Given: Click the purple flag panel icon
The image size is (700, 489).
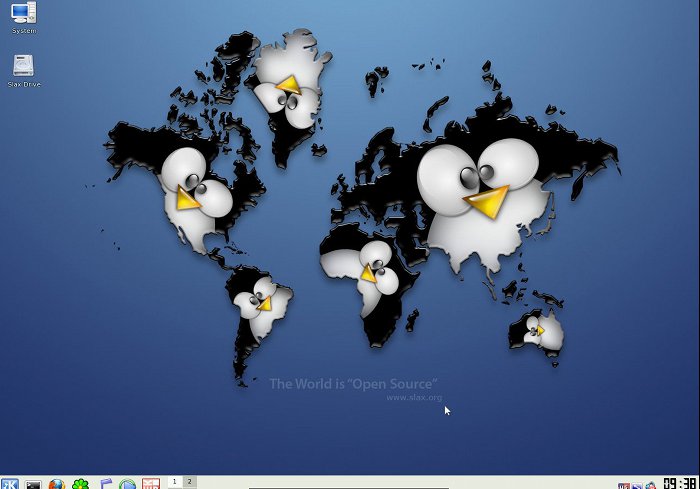Looking at the screenshot, I should [x=105, y=484].
